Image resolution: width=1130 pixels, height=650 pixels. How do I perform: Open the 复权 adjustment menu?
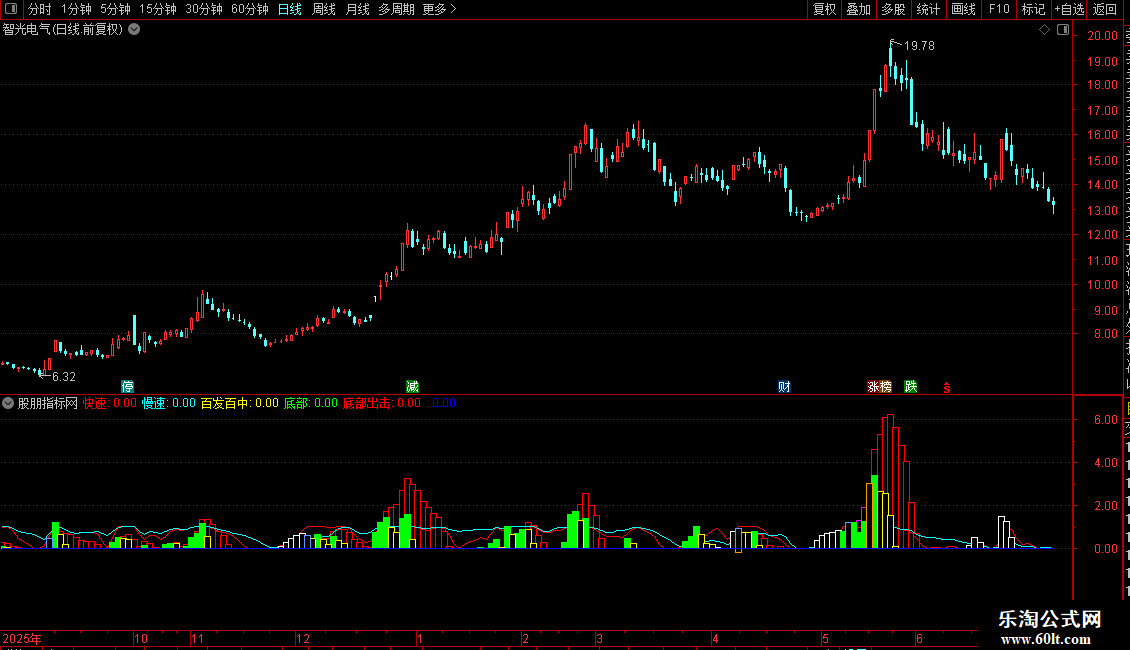click(x=824, y=9)
